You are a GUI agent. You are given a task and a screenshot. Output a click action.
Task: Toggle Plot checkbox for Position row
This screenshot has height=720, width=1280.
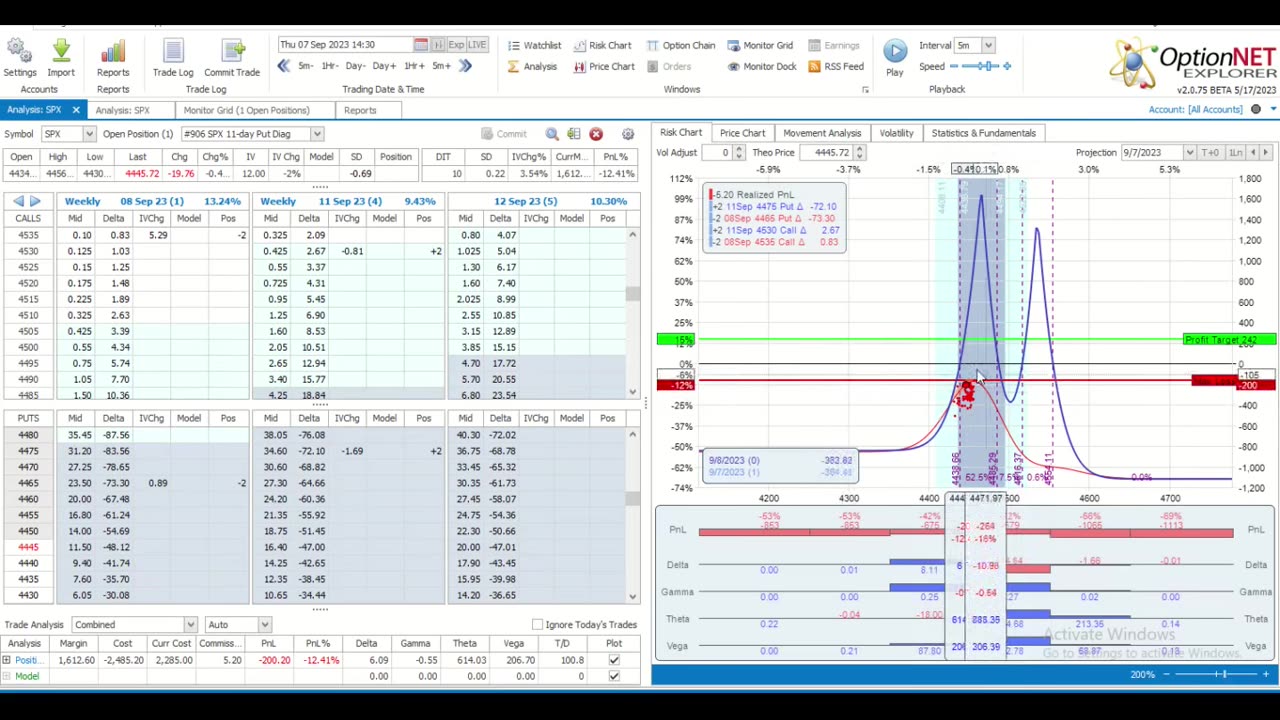pyautogui.click(x=614, y=660)
